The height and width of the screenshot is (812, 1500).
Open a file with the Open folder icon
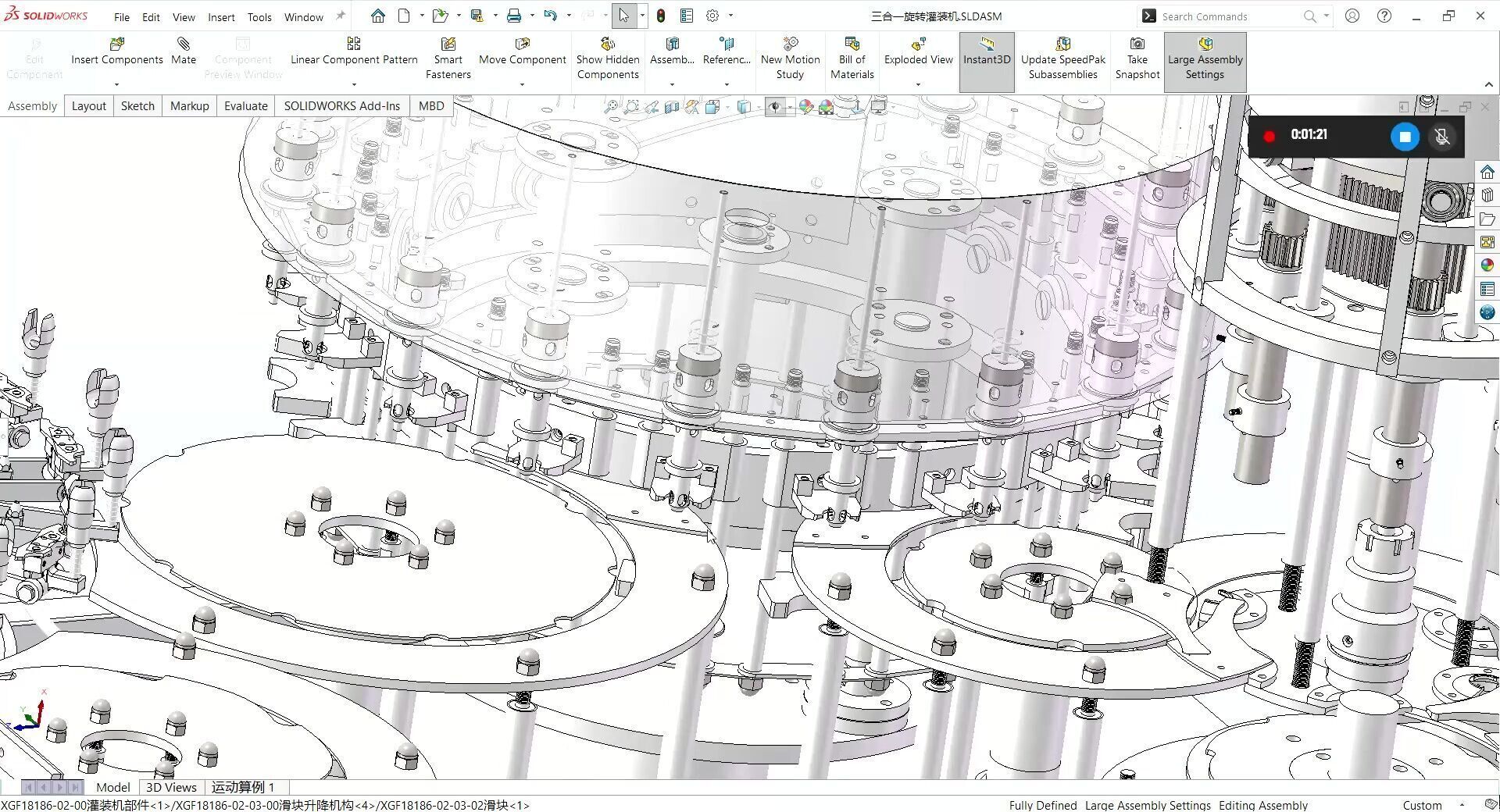(x=440, y=16)
